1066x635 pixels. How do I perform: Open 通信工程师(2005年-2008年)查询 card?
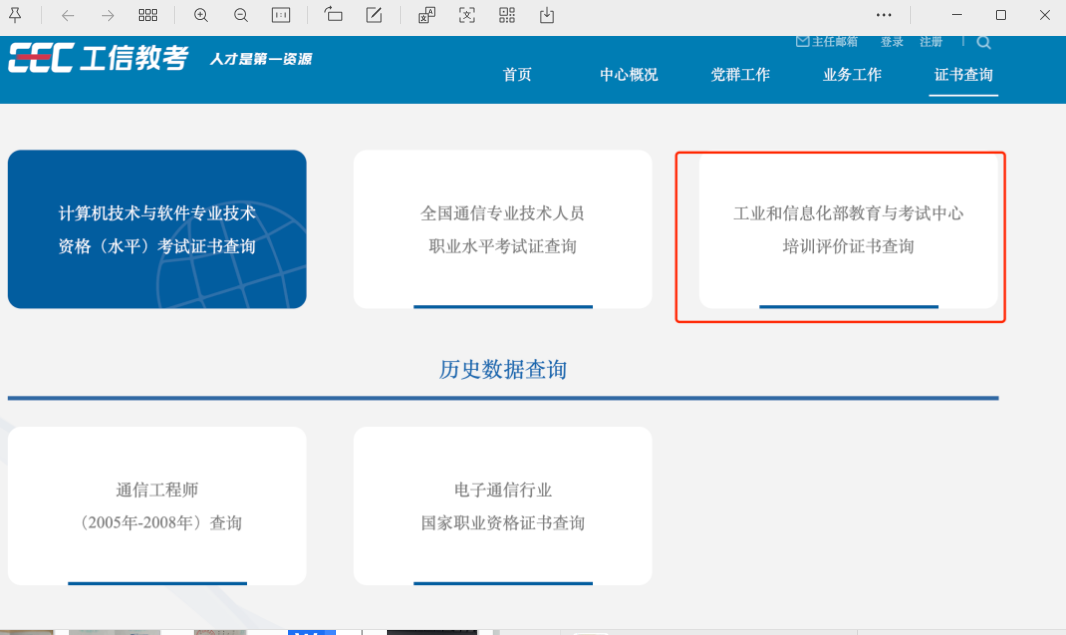157,506
